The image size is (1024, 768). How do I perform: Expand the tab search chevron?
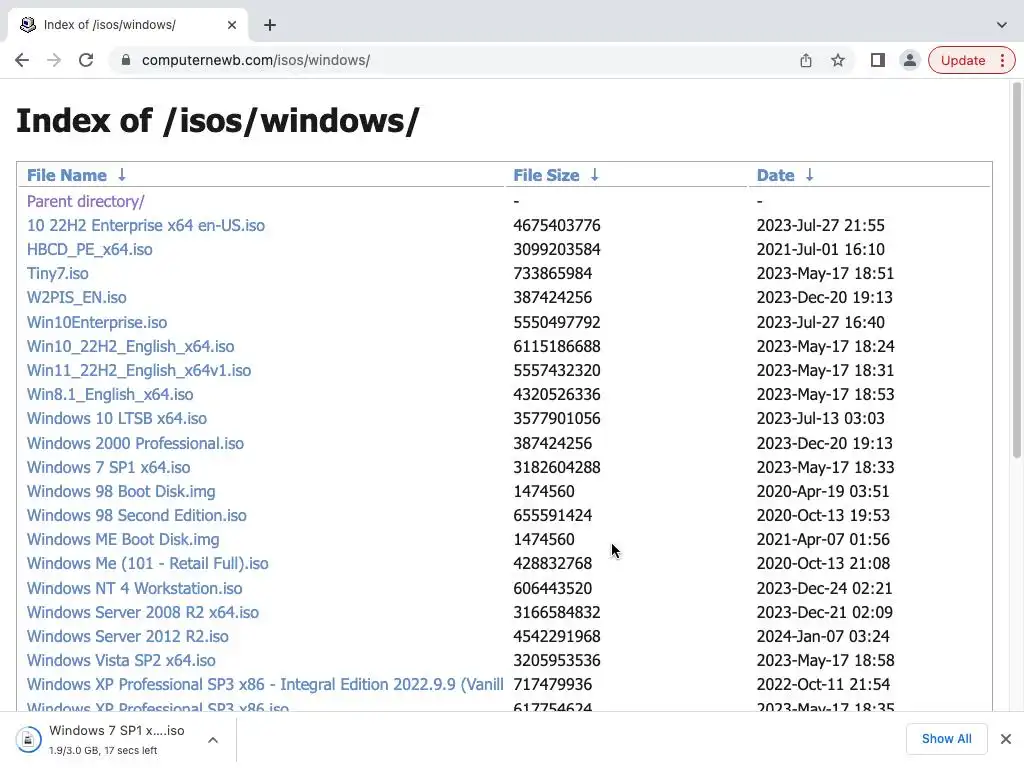[1002, 25]
